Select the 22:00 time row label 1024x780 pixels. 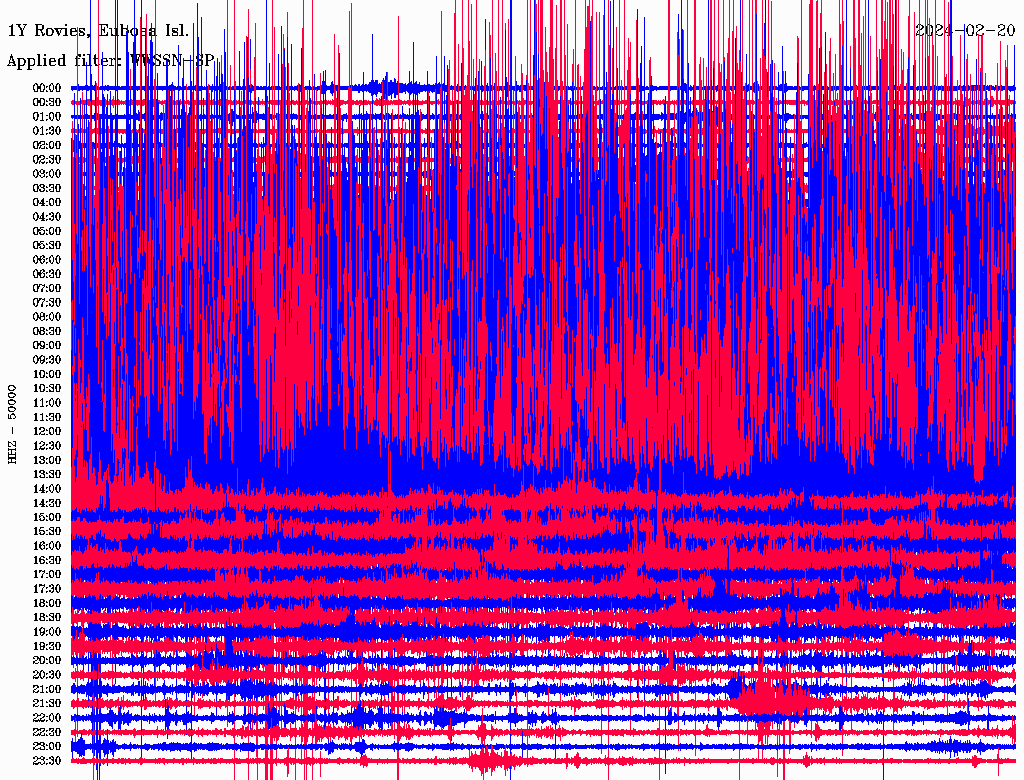point(47,717)
